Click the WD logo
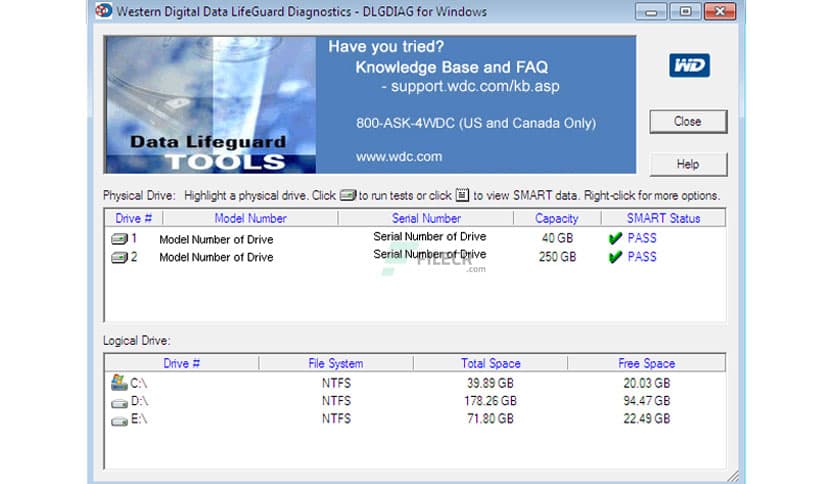 pos(689,65)
